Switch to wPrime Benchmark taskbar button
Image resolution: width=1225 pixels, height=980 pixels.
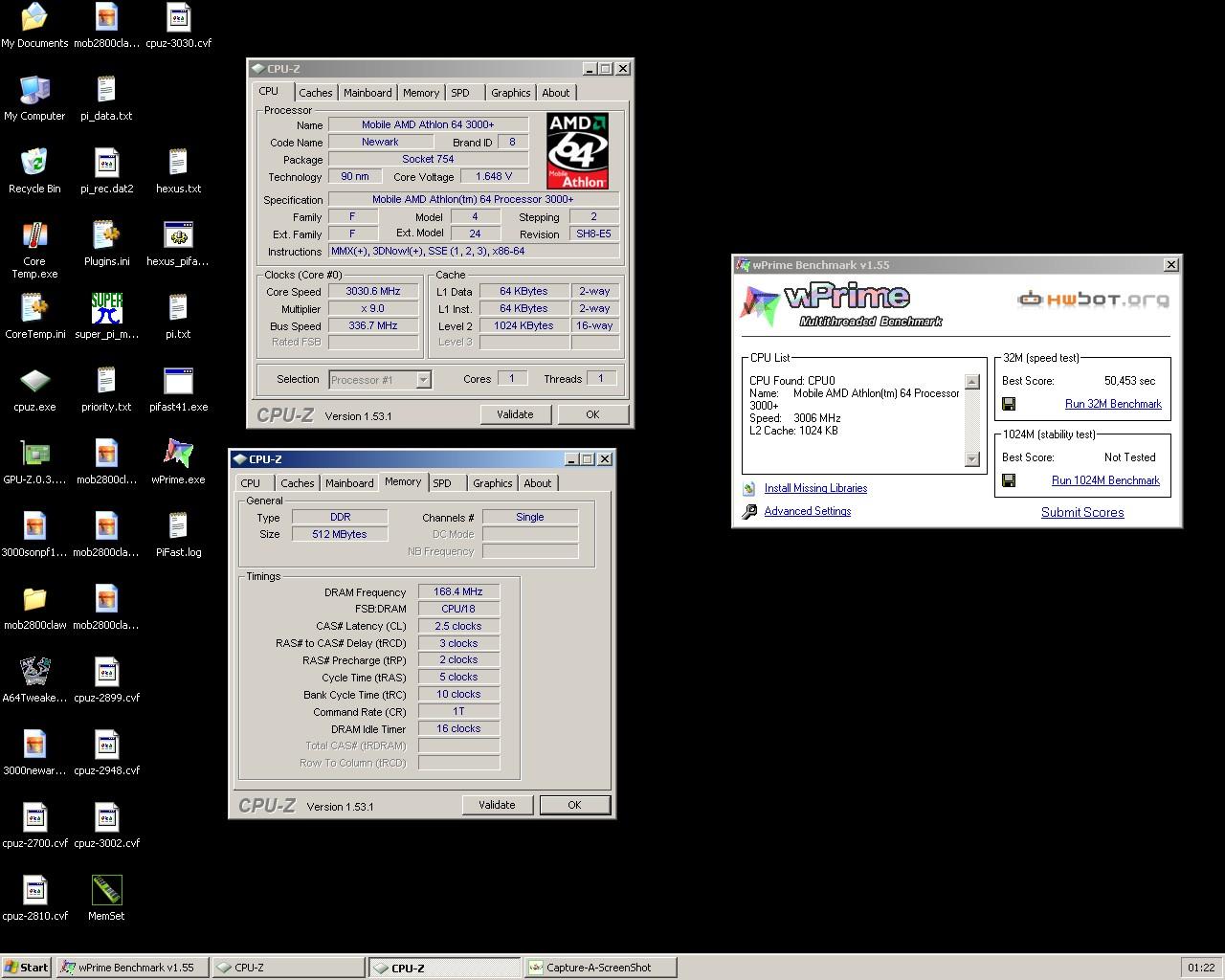click(x=132, y=968)
